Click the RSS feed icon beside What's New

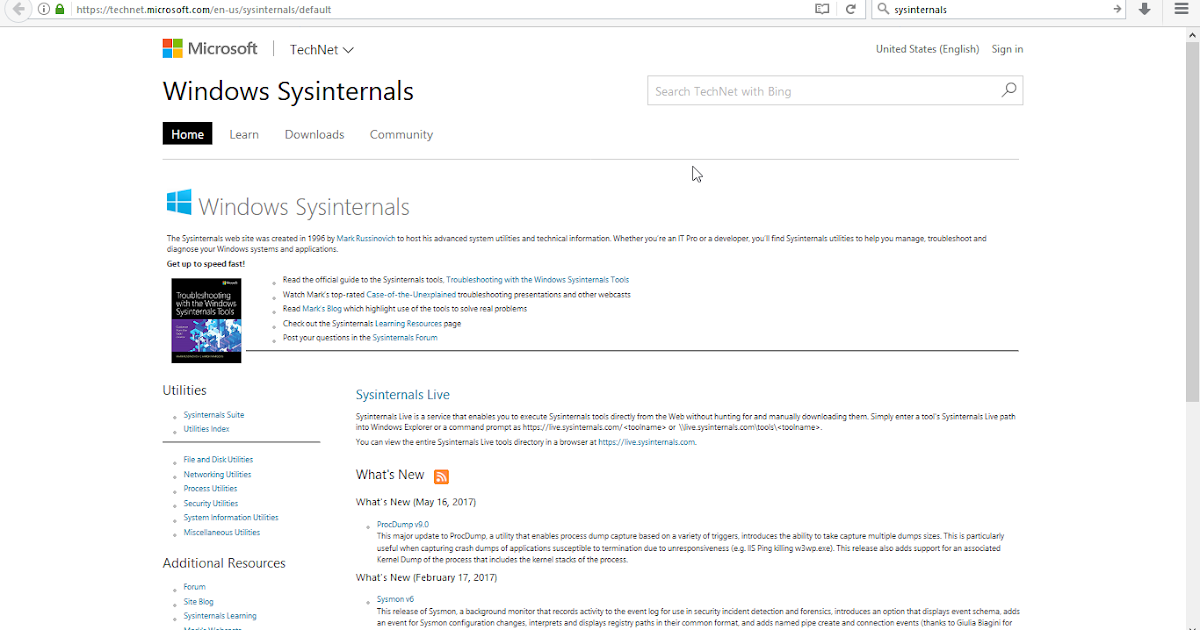[x=441, y=476]
